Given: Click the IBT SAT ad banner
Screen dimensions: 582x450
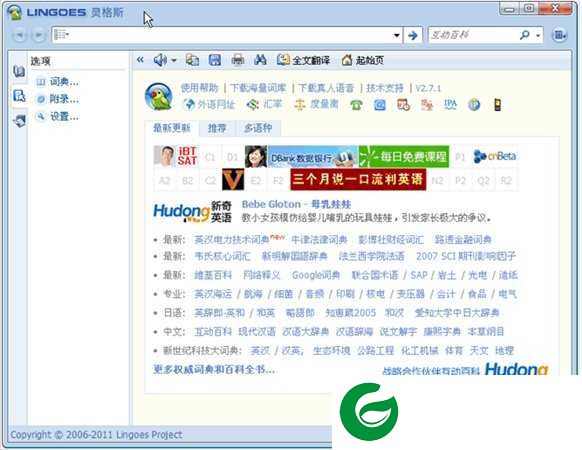Looking at the screenshot, I should (x=176, y=156).
